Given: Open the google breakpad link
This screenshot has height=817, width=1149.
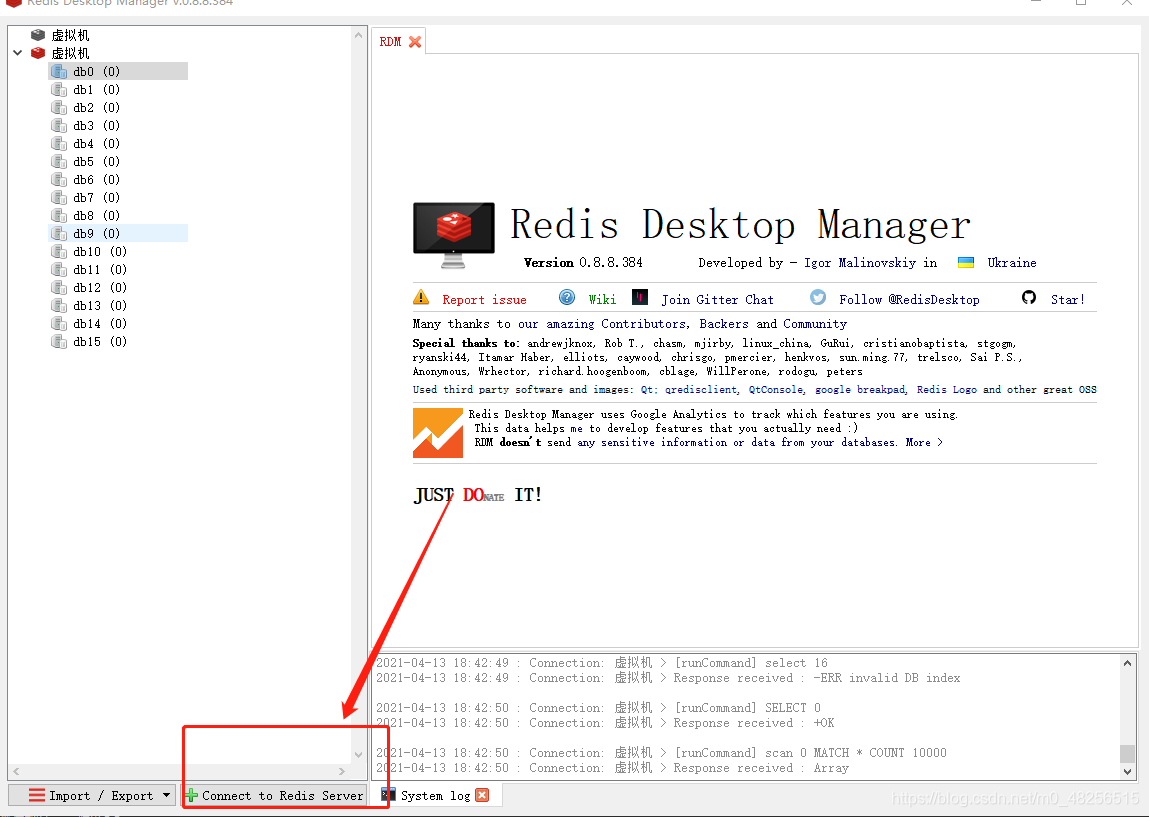Looking at the screenshot, I should click(x=860, y=390).
